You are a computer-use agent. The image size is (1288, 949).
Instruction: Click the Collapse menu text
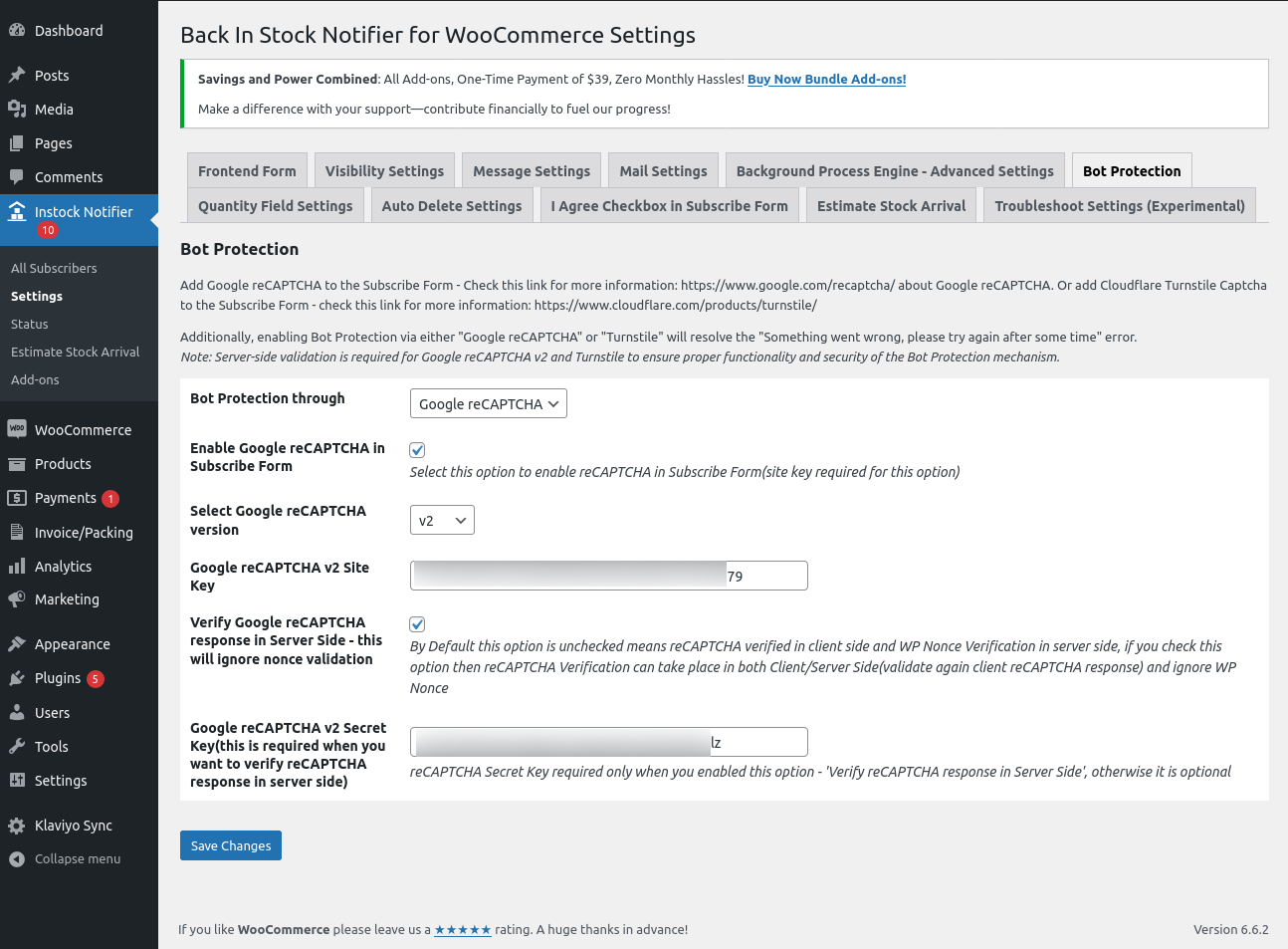pos(78,859)
